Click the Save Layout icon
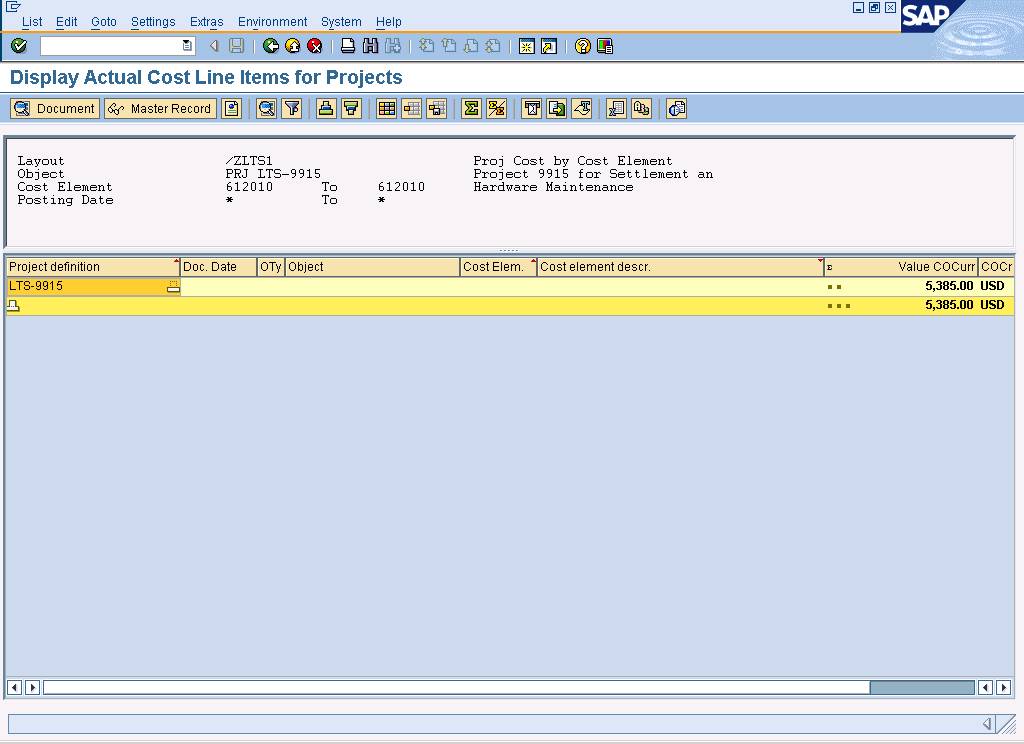 point(437,108)
